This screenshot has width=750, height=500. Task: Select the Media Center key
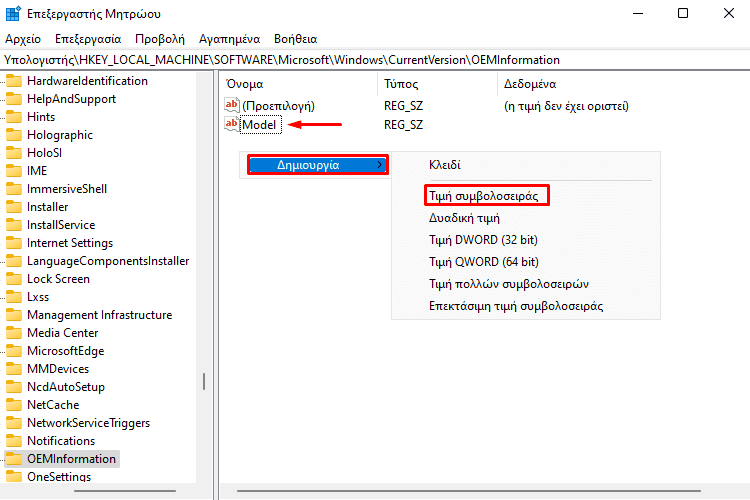click(63, 333)
